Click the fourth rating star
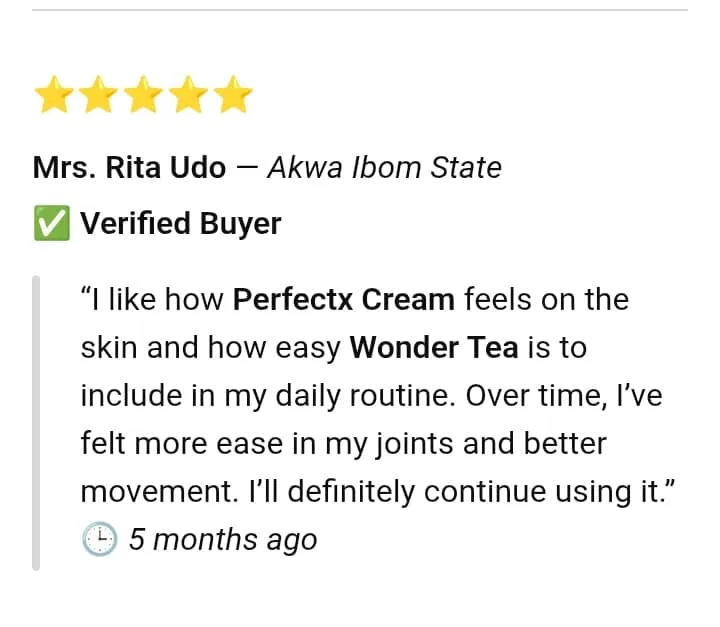This screenshot has width=720, height=627. 189,96
